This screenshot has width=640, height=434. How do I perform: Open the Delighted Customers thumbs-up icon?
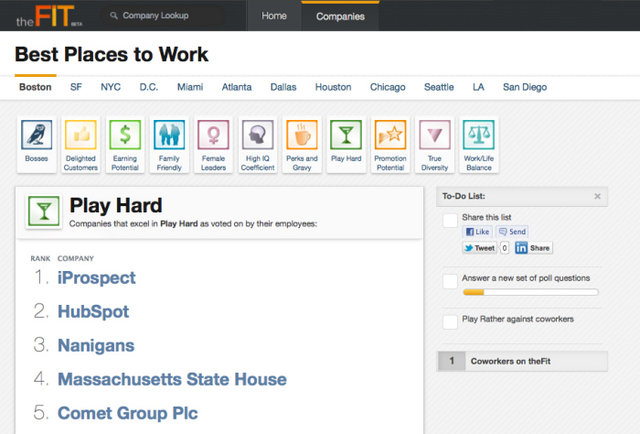[x=81, y=135]
